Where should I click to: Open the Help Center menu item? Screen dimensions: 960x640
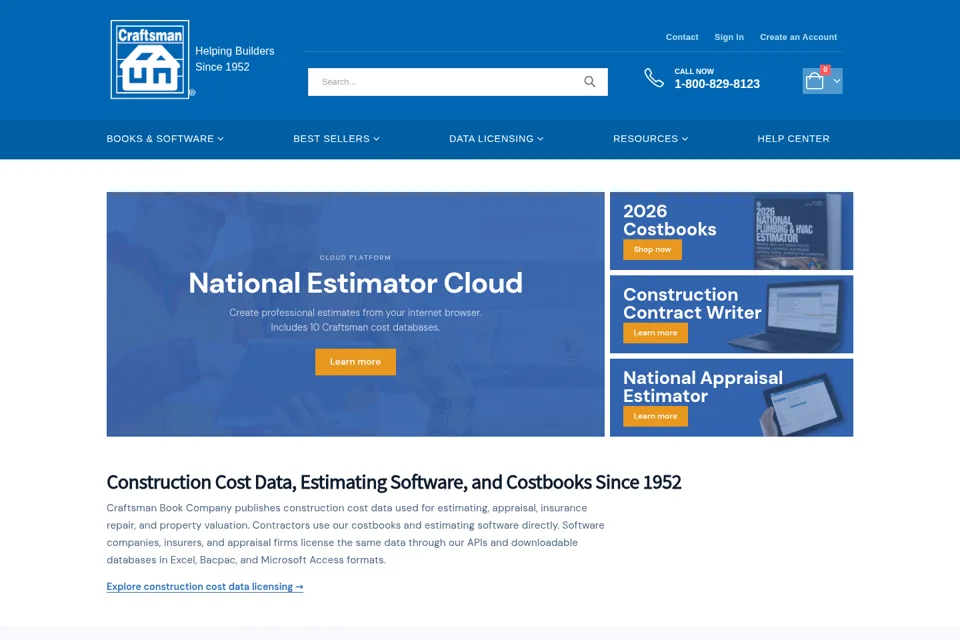[x=793, y=139]
